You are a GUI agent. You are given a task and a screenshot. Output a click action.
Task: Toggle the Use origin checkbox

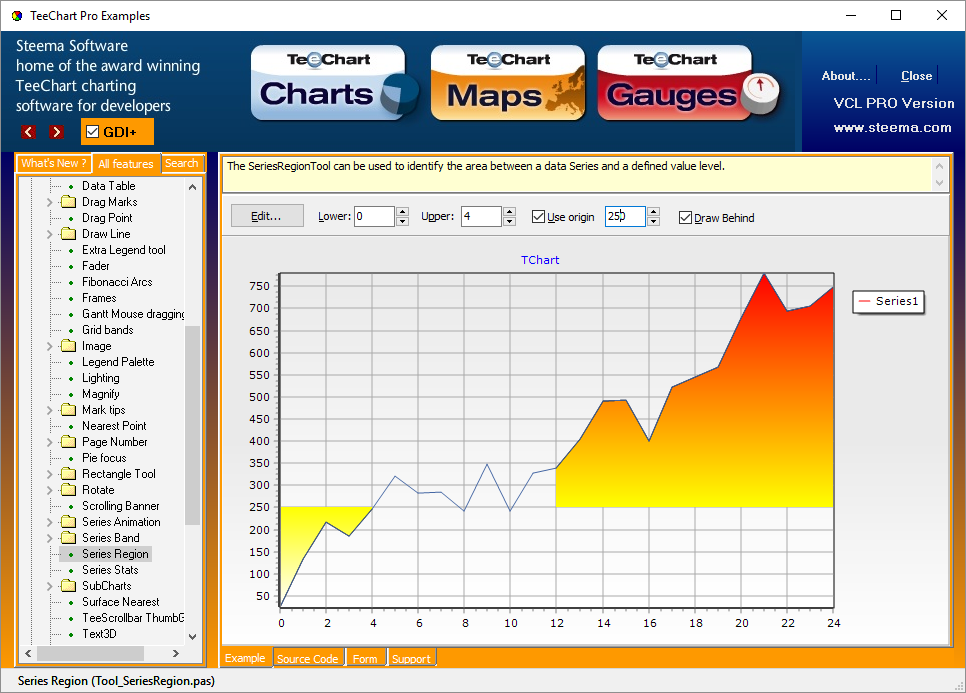coord(538,217)
